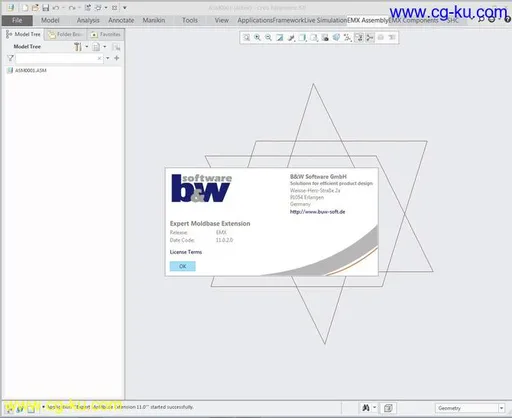Switch to the Analysis ribbon tab
Viewport: 512px width, 418px height.
(88, 20)
